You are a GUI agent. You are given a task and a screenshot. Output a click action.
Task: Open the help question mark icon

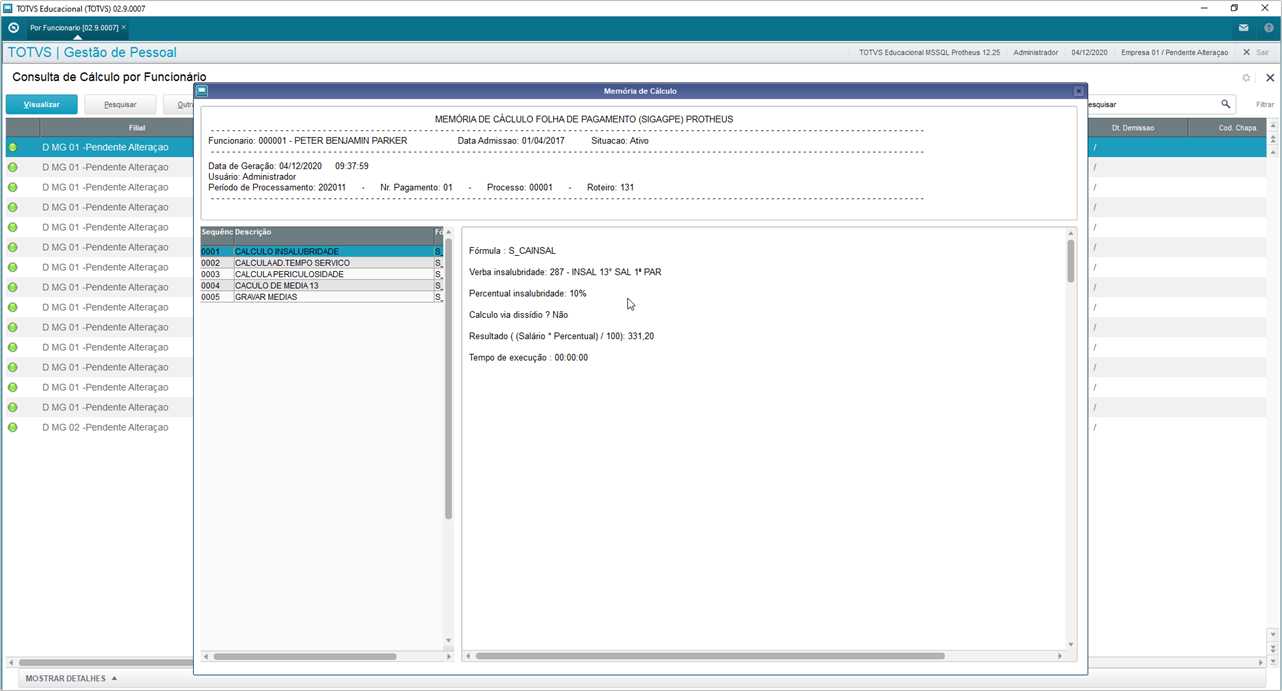1268,28
